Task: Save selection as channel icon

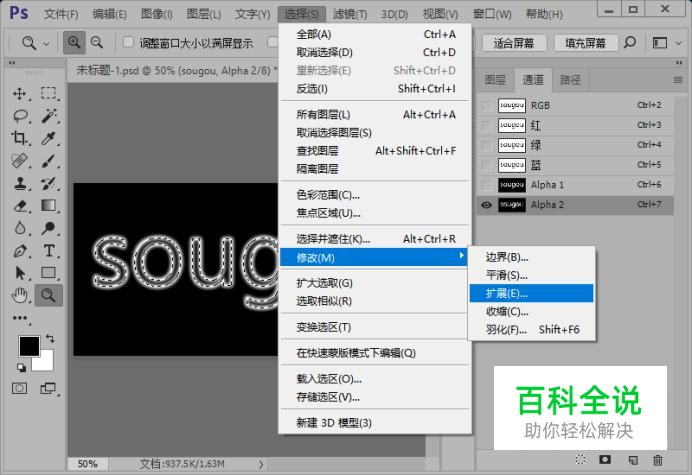Action: (605, 460)
